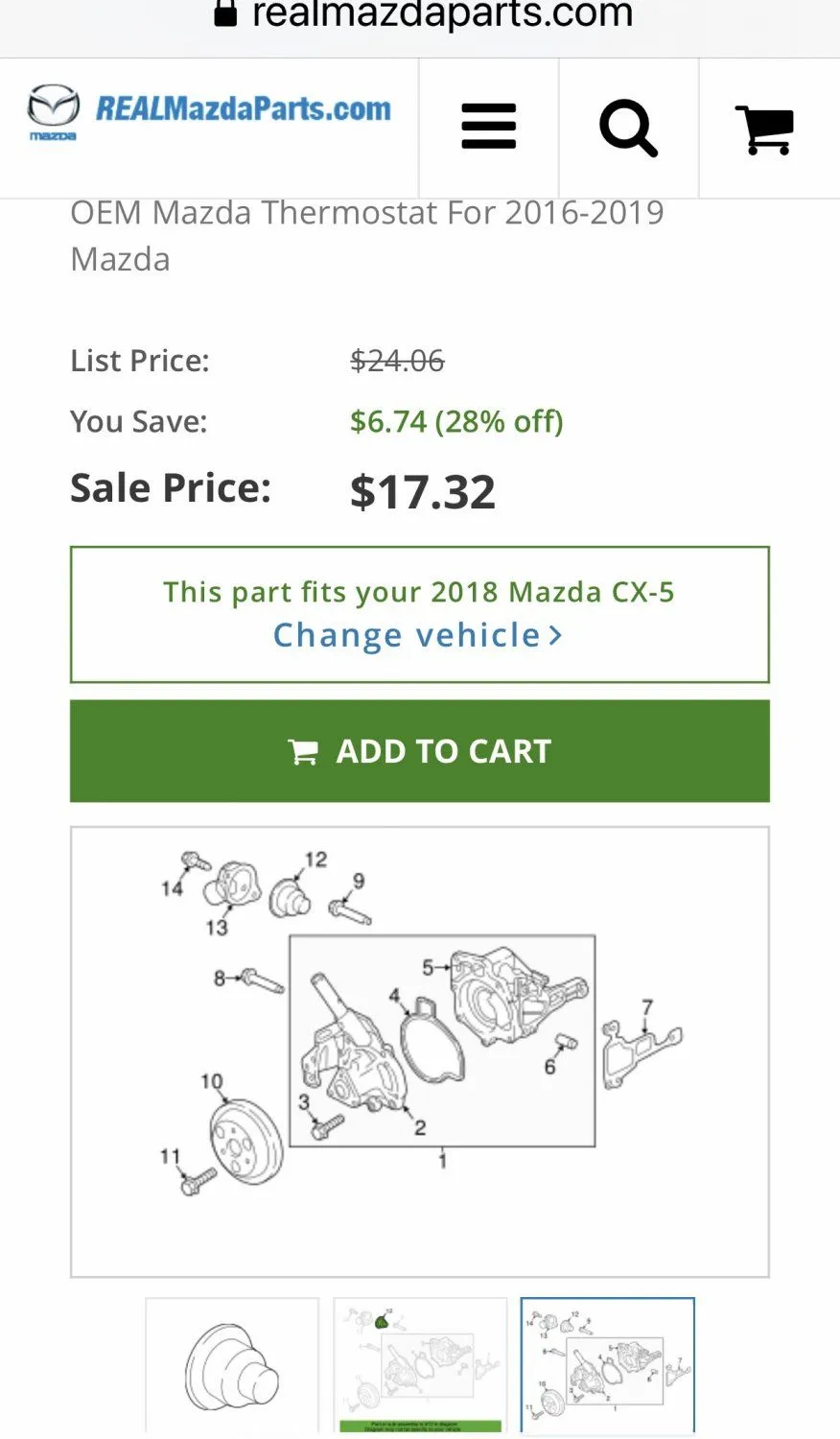View the shopping cart in header
This screenshot has height=1439, width=840.
click(765, 129)
